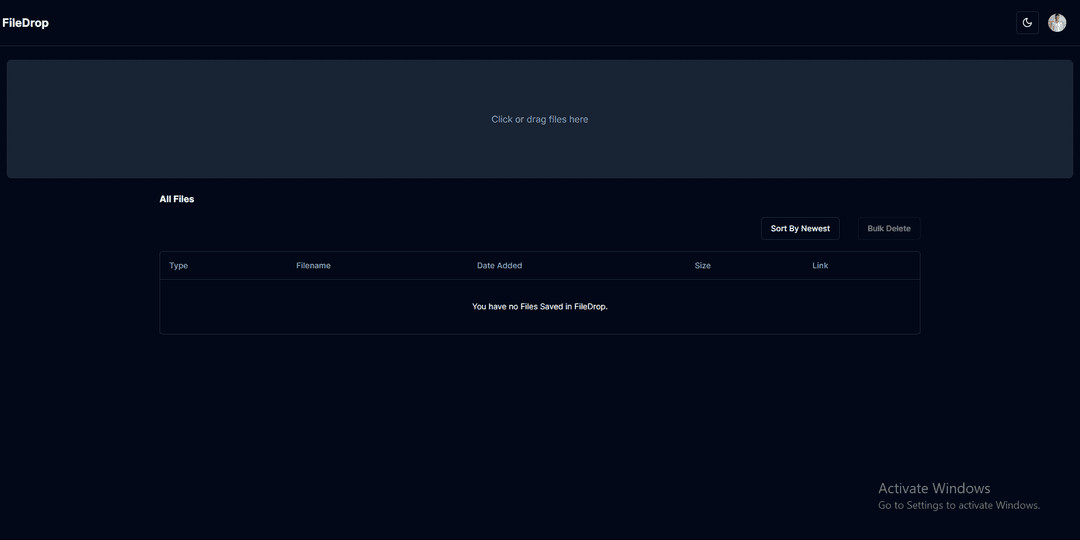
Task: Click the 'Click or drag files here' upload zone
Action: (x=540, y=119)
